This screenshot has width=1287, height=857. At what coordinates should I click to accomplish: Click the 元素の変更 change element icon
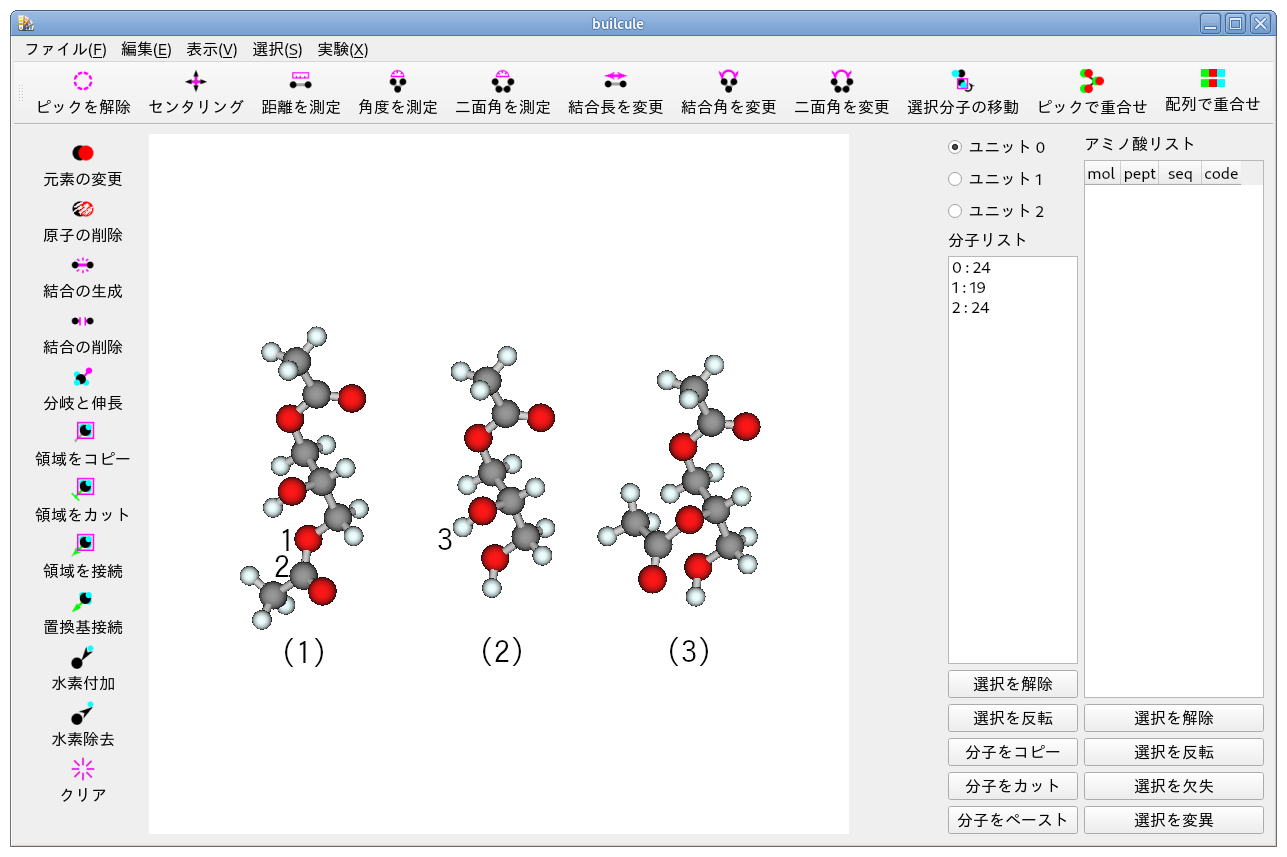click(x=83, y=153)
